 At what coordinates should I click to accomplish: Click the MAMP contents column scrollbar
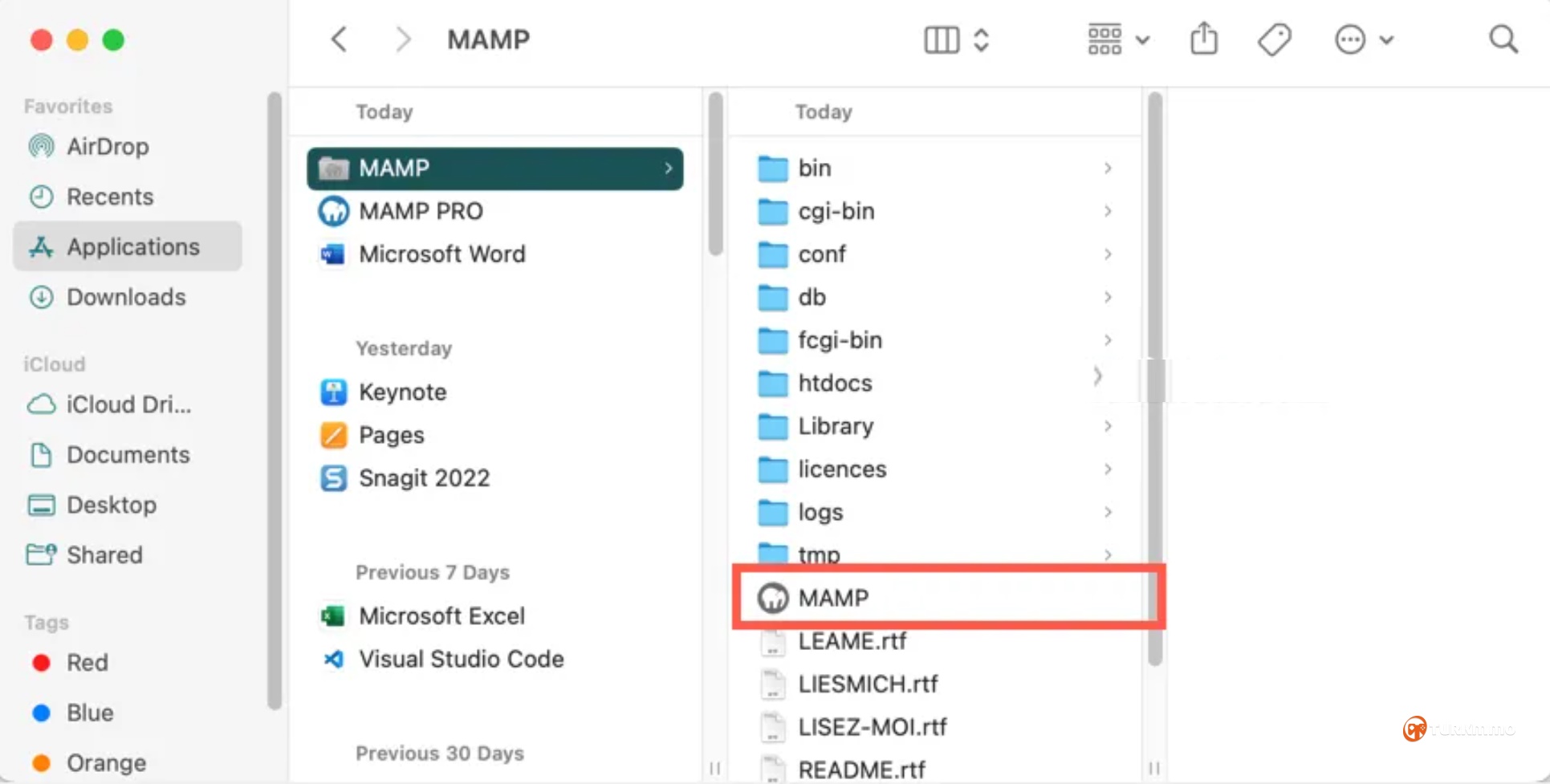tap(1155, 379)
